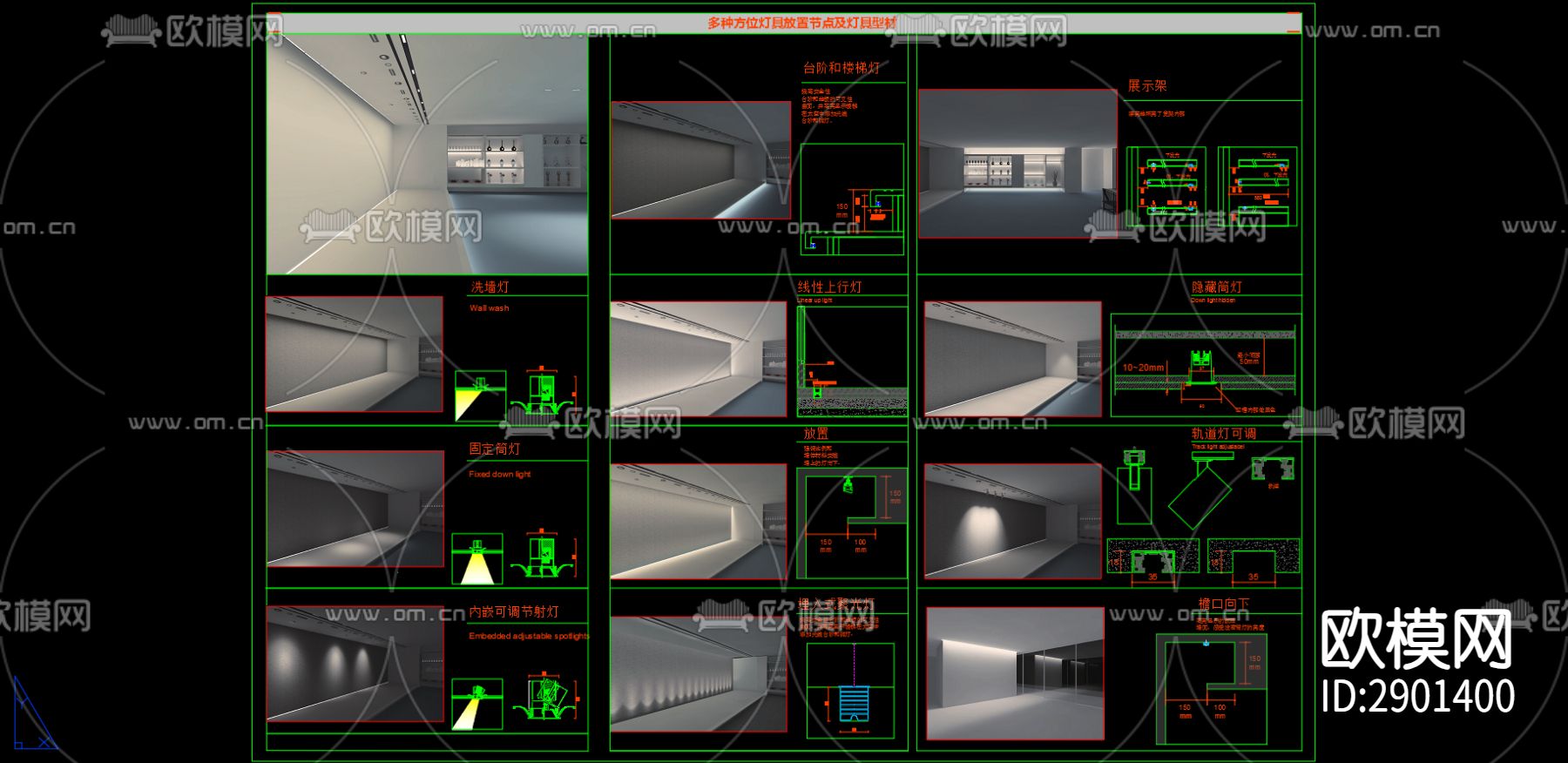Pick the Fixed down light beam diagram

point(477,558)
